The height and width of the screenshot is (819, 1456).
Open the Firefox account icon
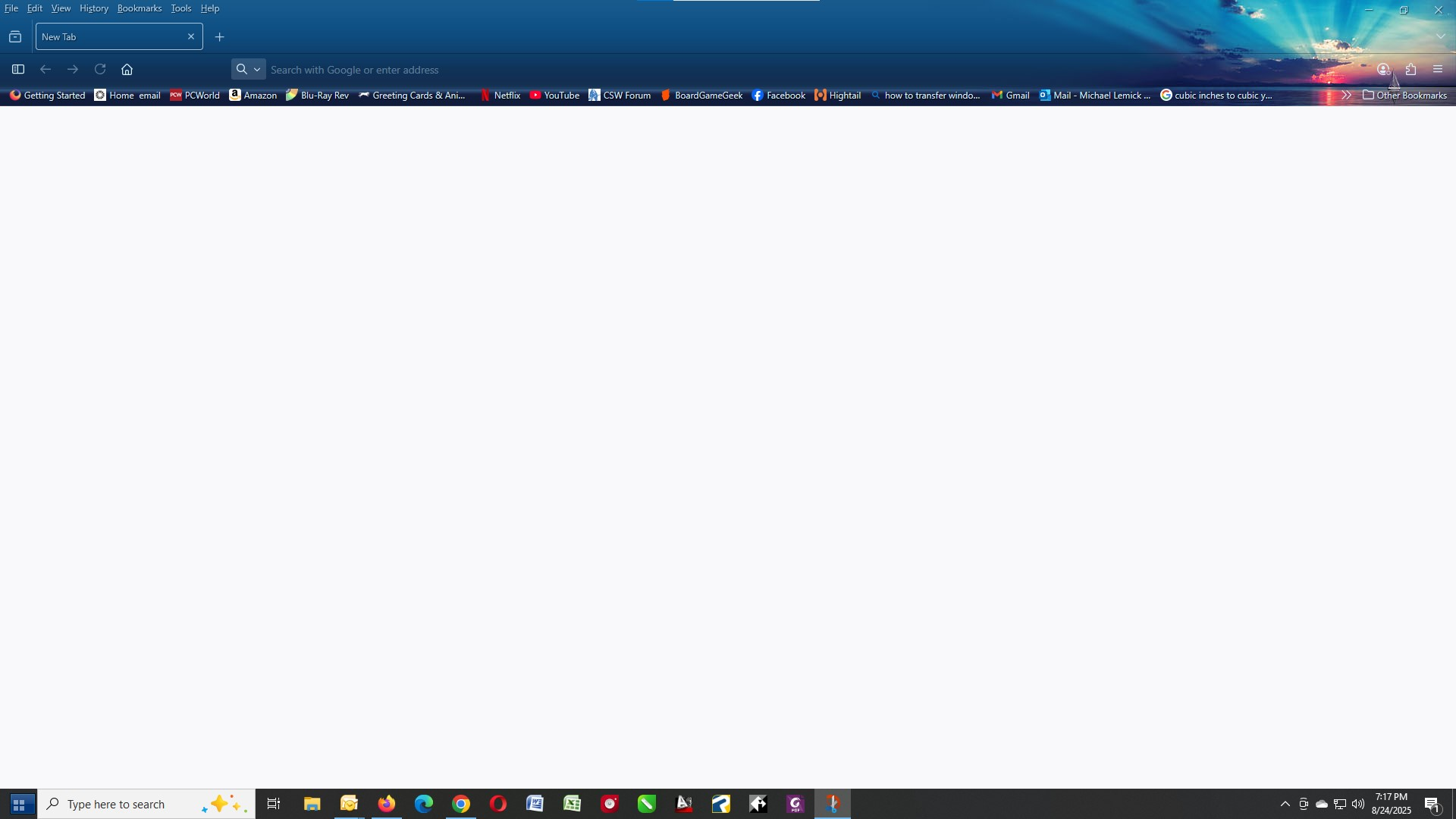tap(1383, 70)
